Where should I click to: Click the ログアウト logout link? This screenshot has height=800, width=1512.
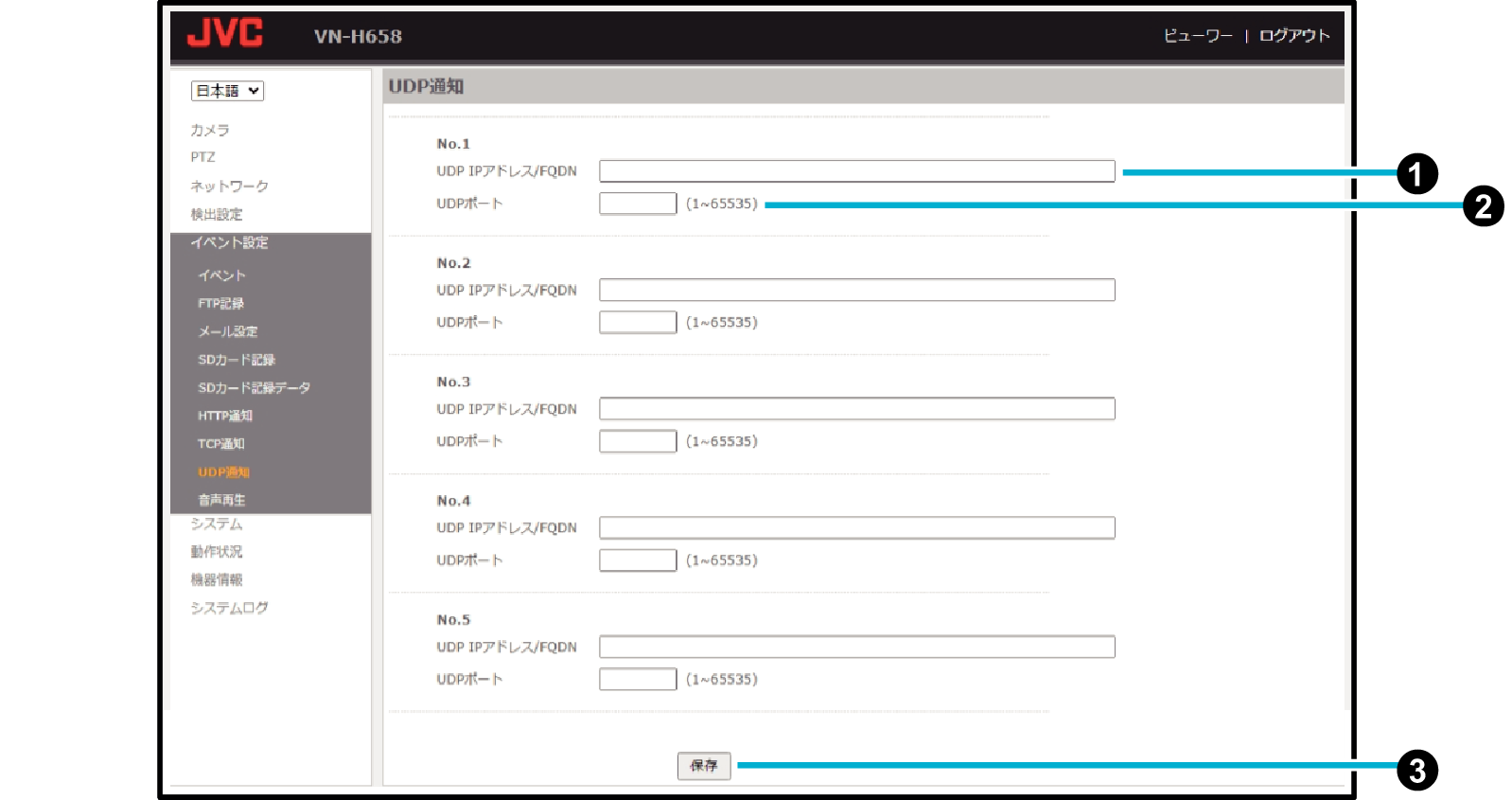(1294, 36)
